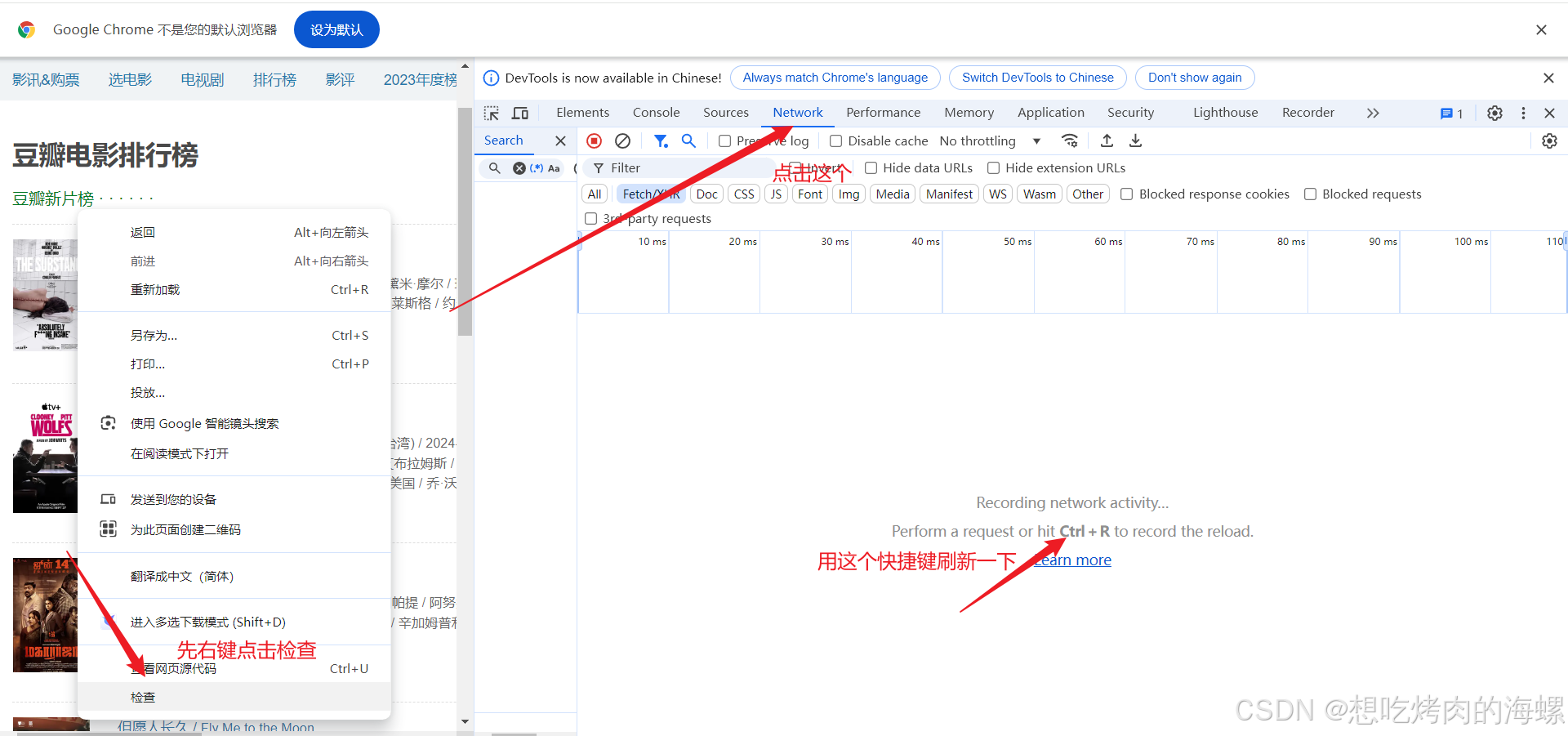Open network search magnifier icon
Image resolution: width=1568 pixels, height=736 pixels.
688,141
